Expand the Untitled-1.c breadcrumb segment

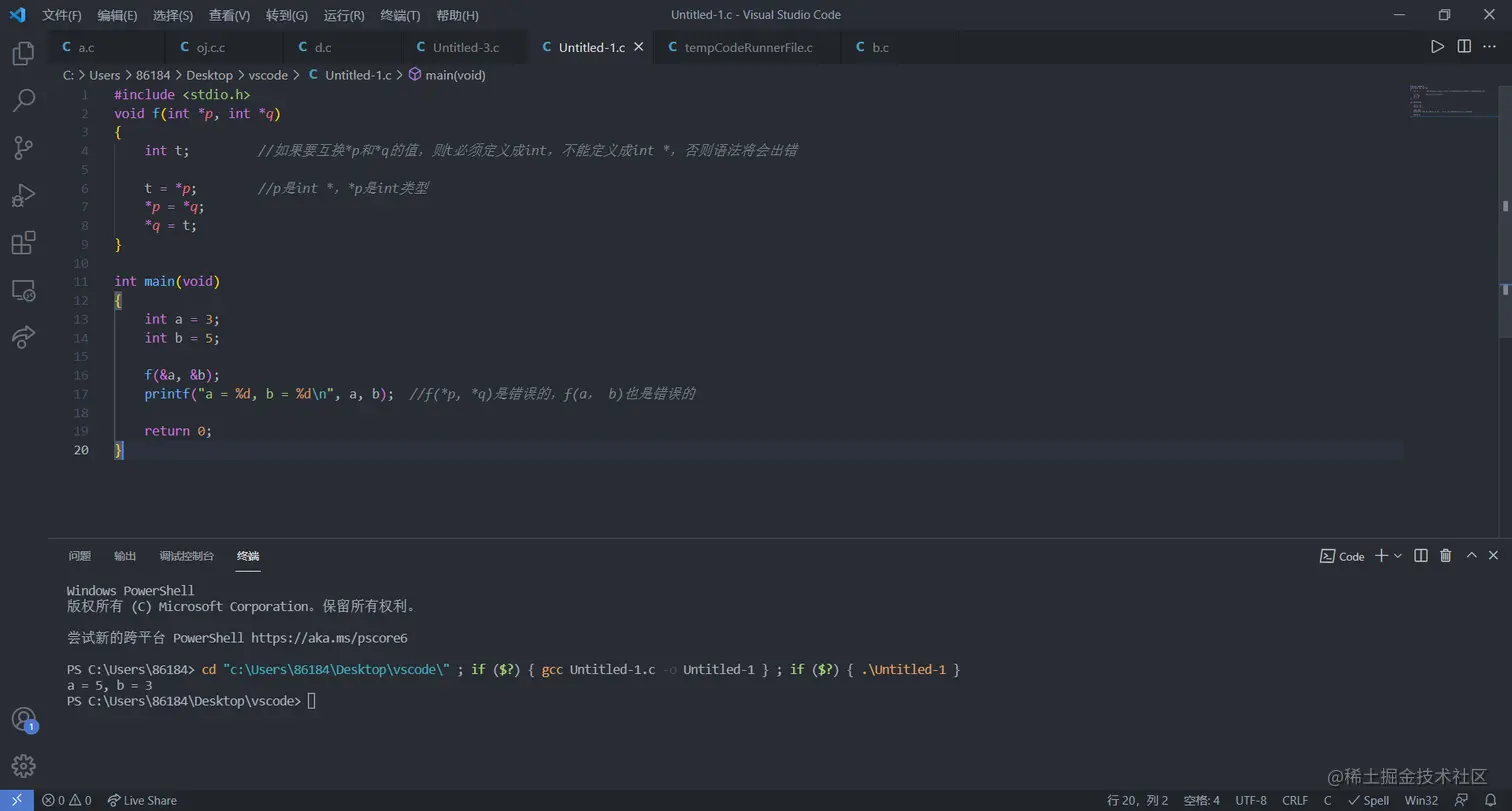[x=349, y=75]
